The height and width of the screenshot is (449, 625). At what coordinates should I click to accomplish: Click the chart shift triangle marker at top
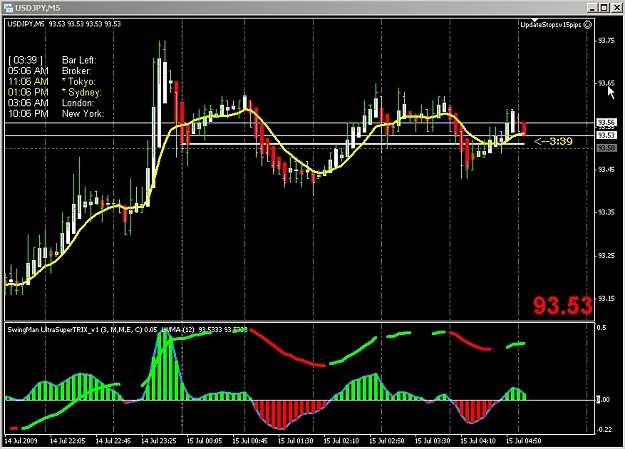[535, 20]
